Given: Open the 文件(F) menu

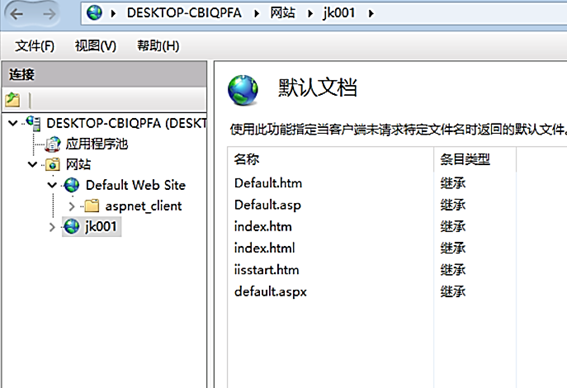Looking at the screenshot, I should click(x=35, y=46).
